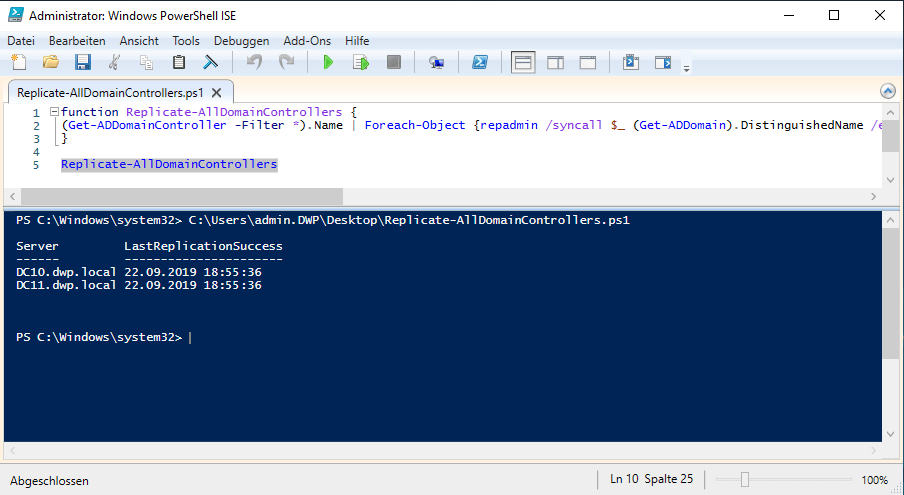The image size is (904, 495).
Task: Toggle script pane to the right layout
Action: [555, 63]
